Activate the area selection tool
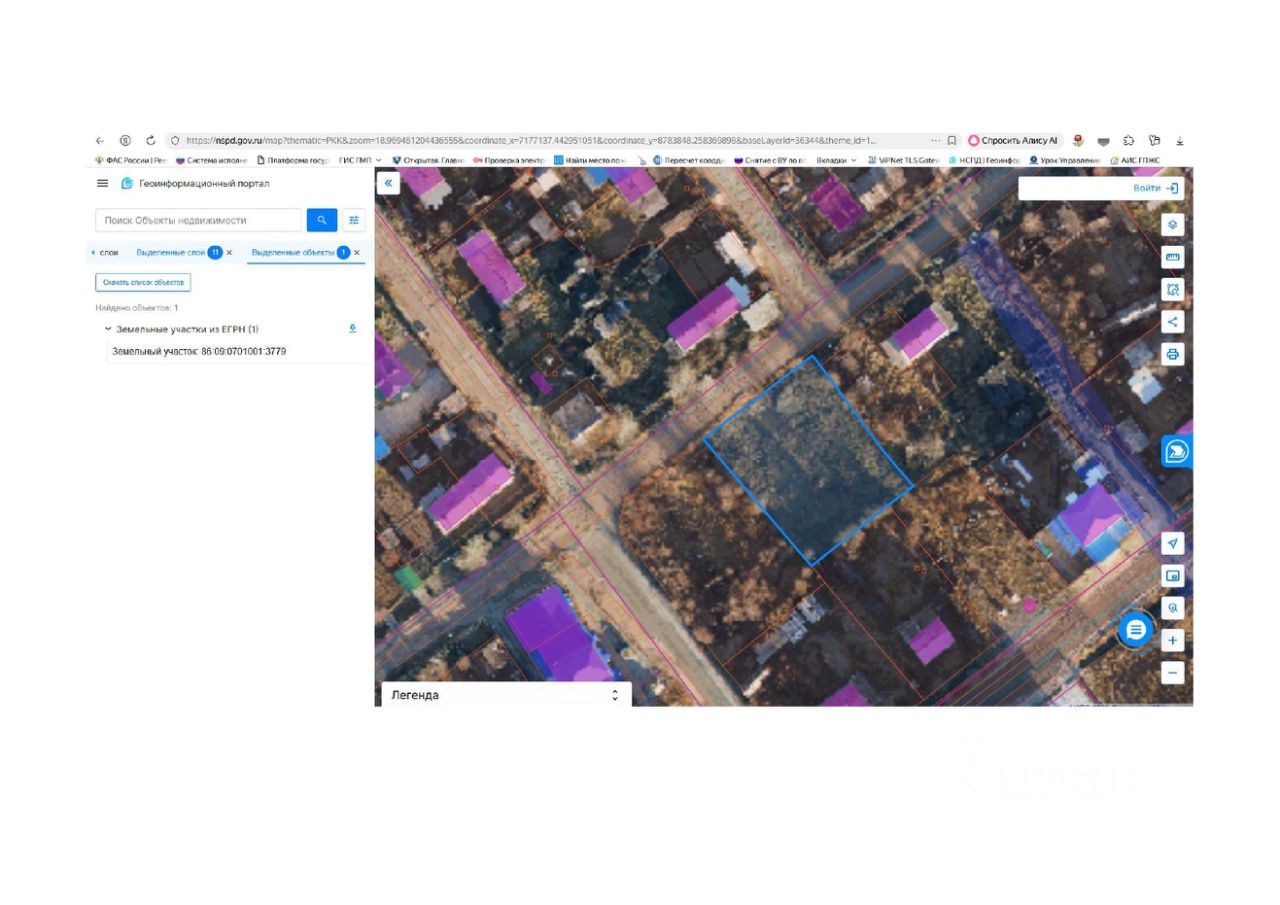The height and width of the screenshot is (905, 1280). click(x=1173, y=290)
